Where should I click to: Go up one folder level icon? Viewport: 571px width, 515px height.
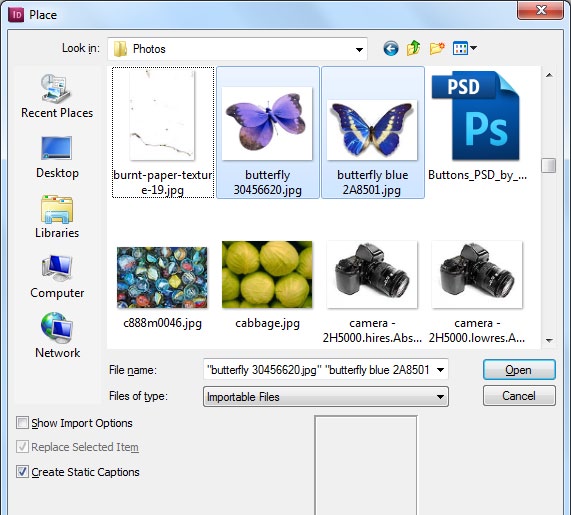[x=414, y=48]
